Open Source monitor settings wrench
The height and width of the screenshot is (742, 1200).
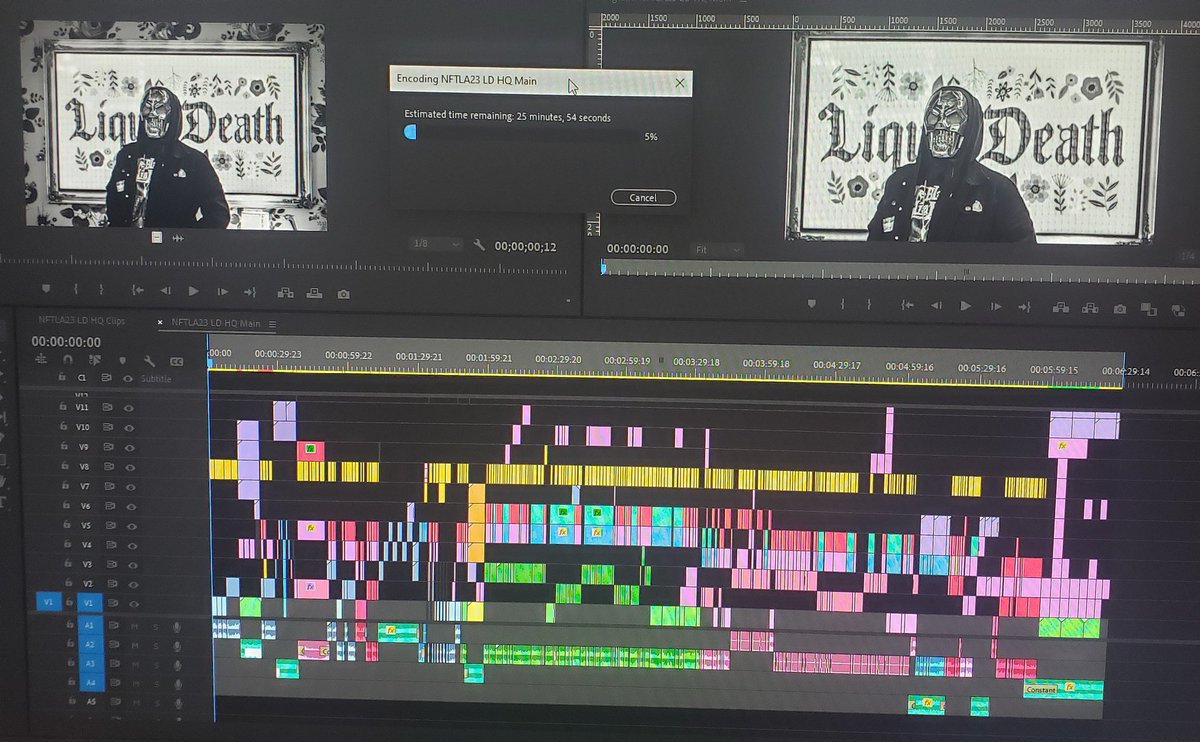click(x=480, y=245)
